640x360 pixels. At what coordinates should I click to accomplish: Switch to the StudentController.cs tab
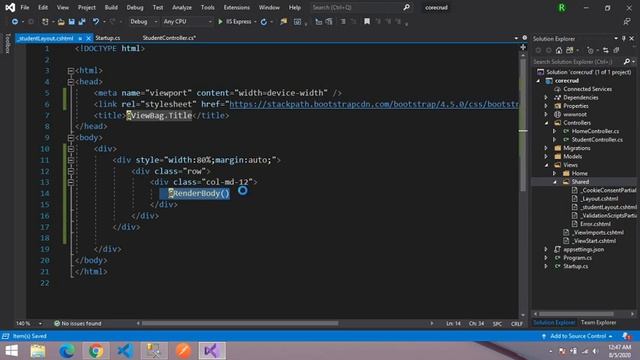169,38
